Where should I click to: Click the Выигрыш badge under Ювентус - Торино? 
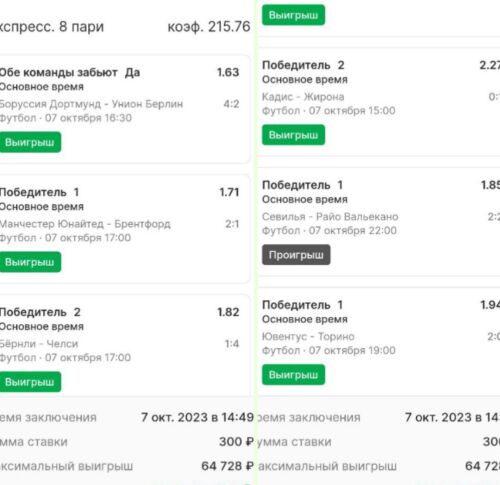(x=293, y=375)
